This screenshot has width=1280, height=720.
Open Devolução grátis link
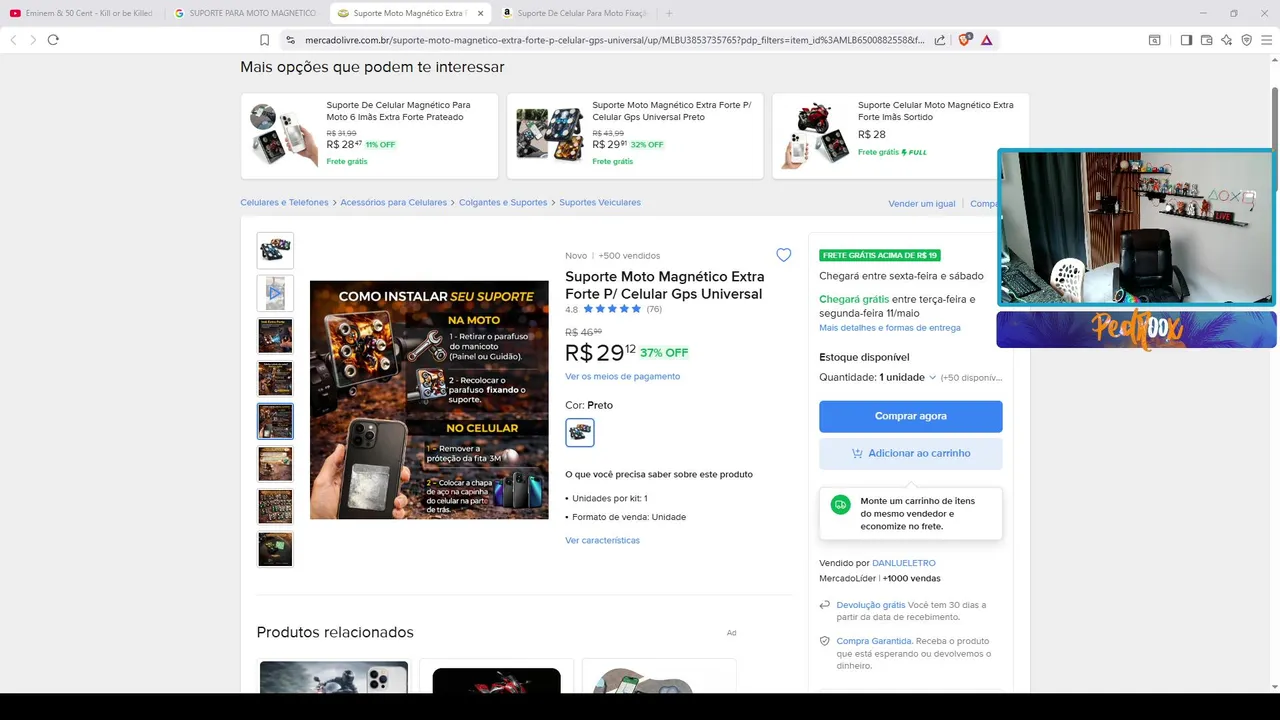pyautogui.click(x=871, y=605)
